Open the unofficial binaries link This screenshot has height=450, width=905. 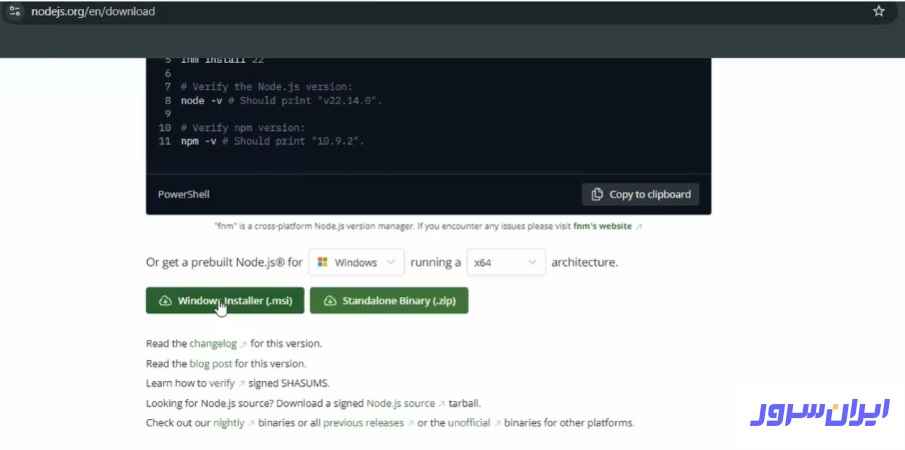[x=468, y=423]
